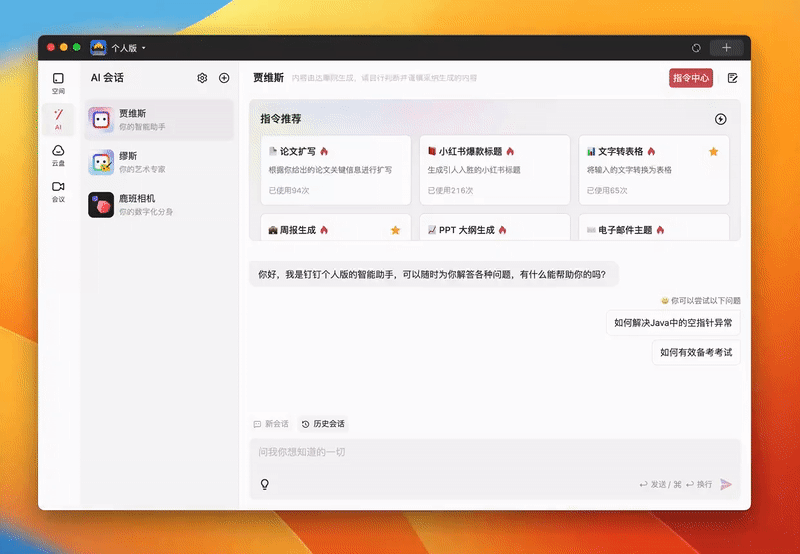
Task: Add a new AI assistant via plus icon
Action: click(x=224, y=78)
